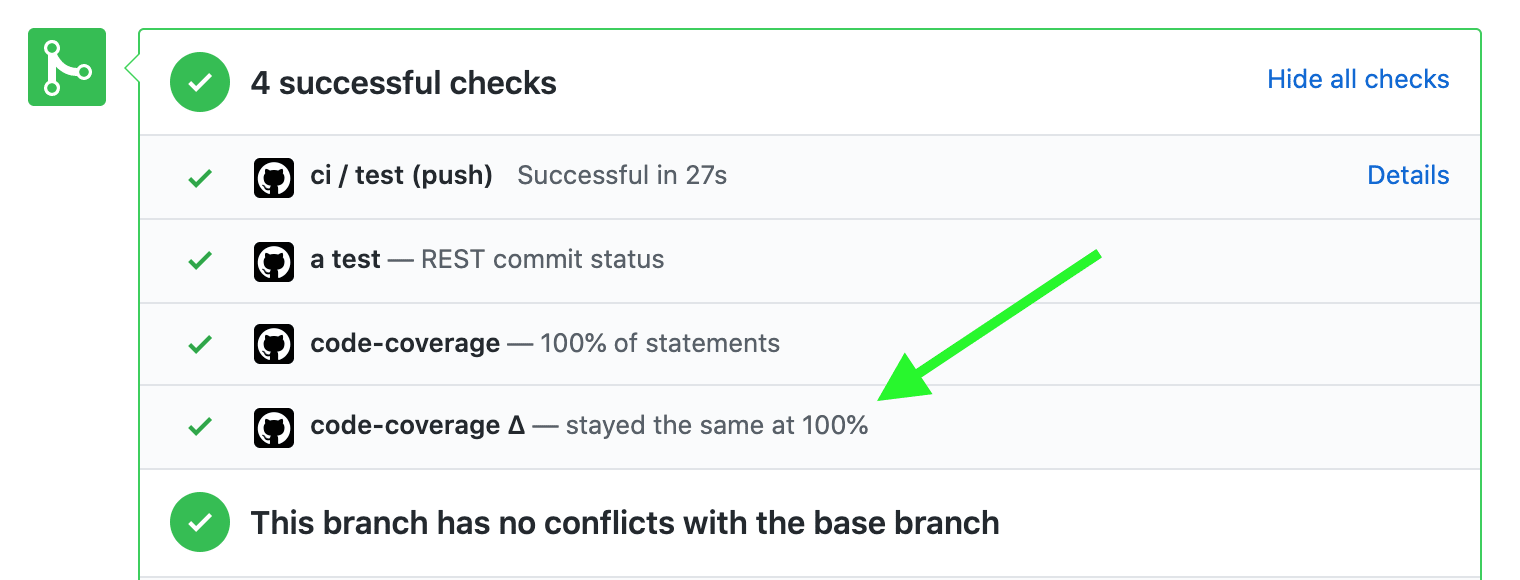This screenshot has width=1520, height=580.
Task: Click the green git merge icon
Action: [x=66, y=67]
